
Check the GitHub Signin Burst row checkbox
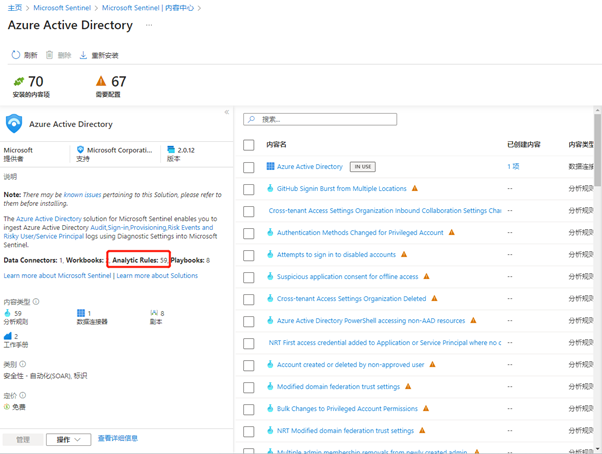click(249, 189)
